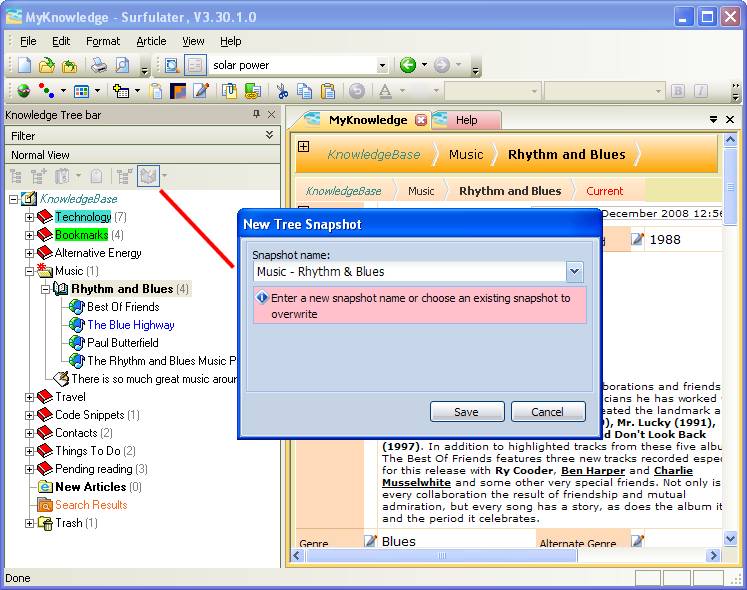This screenshot has height=590, width=747.
Task: Open the View menu
Action: click(193, 41)
